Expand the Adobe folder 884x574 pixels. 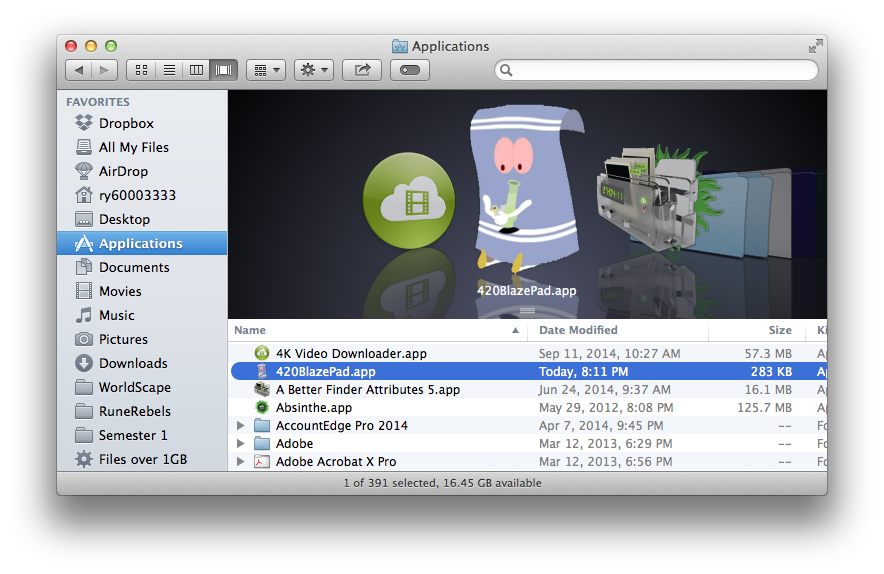coord(241,444)
